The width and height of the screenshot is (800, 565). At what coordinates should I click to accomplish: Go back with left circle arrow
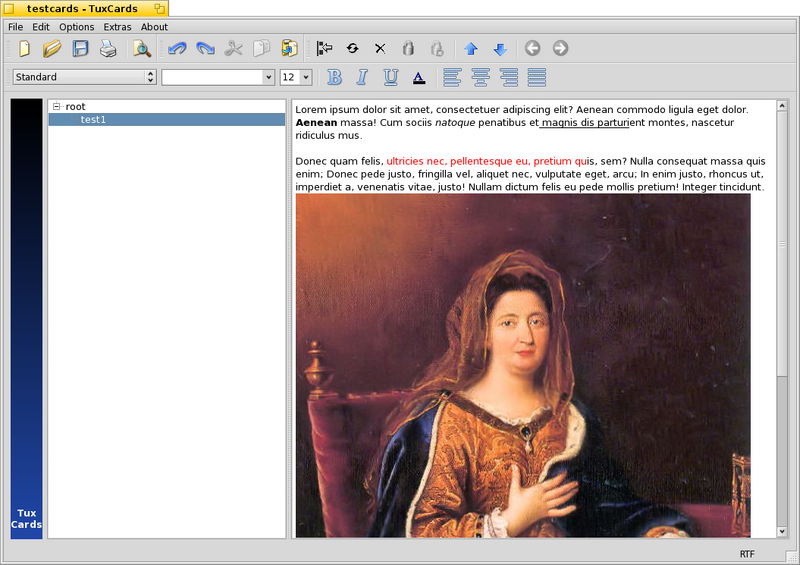pyautogui.click(x=533, y=48)
